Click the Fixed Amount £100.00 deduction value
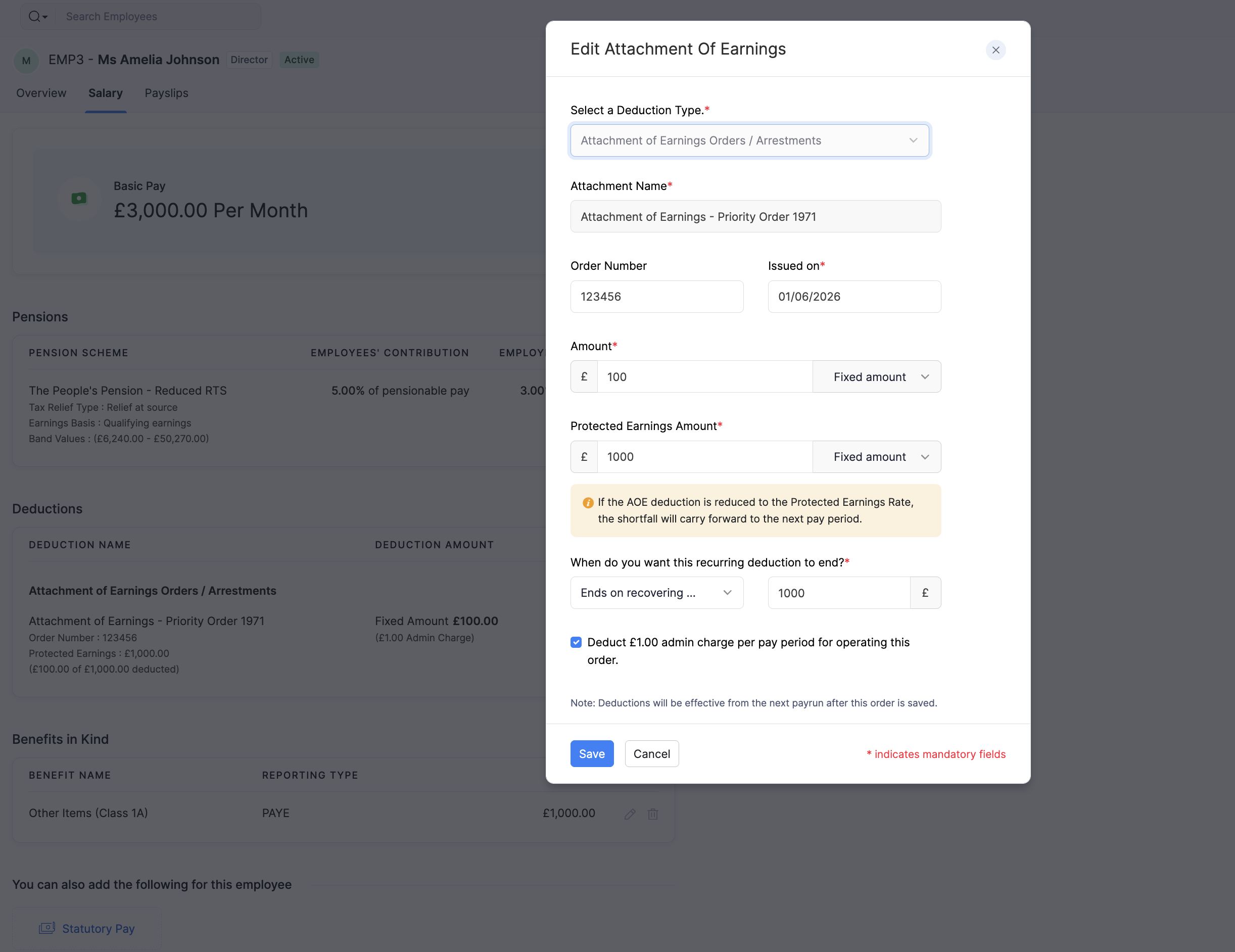Image resolution: width=1235 pixels, height=952 pixels. point(436,621)
